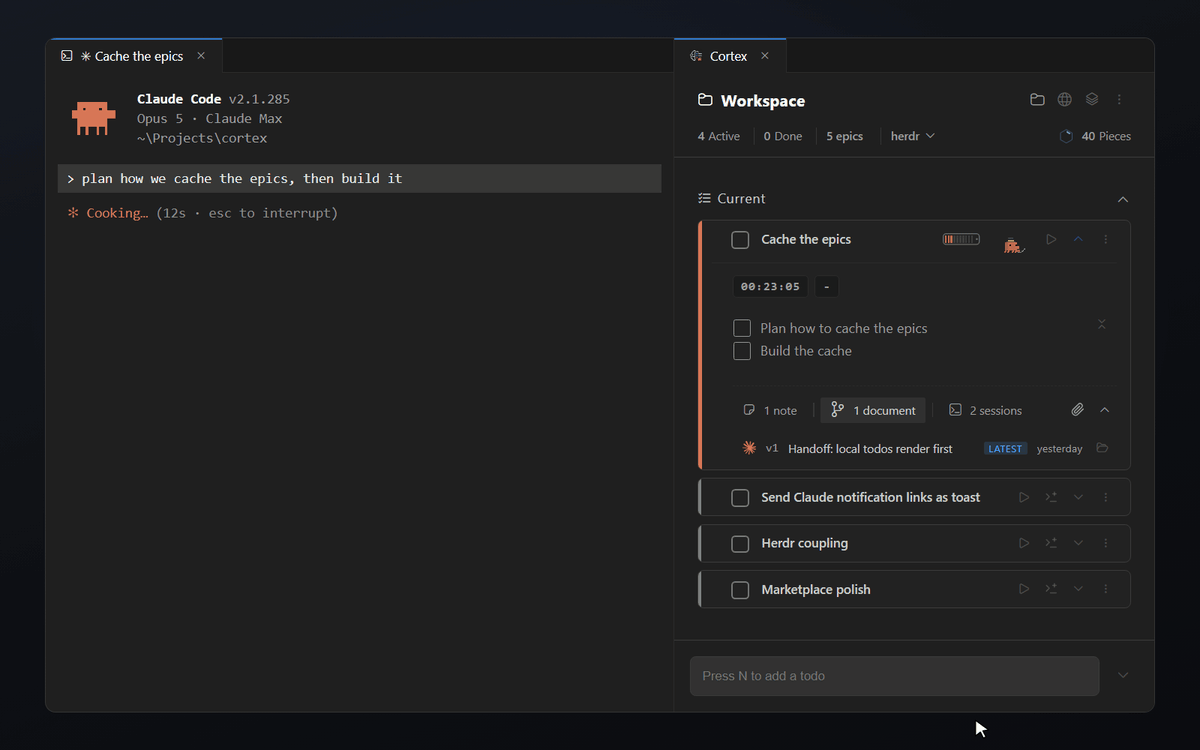Collapse the Cache the epics card
The width and height of the screenshot is (1200, 750).
click(x=1078, y=240)
